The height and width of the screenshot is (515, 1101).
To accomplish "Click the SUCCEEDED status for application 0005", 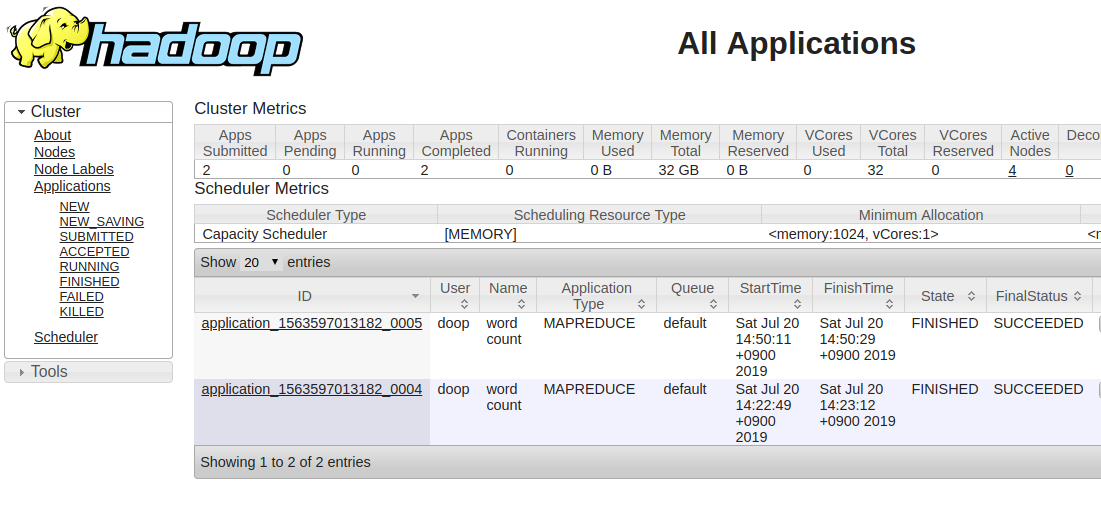I will click(x=1038, y=323).
